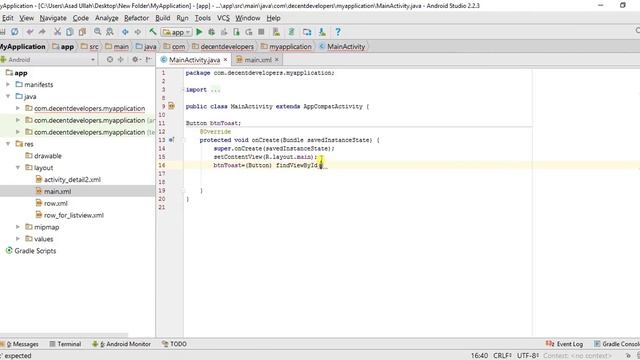Expand first com.decentdevelopers.myapplication package arrow
Image resolution: width=640 pixels, height=360 pixels.
click(18, 108)
